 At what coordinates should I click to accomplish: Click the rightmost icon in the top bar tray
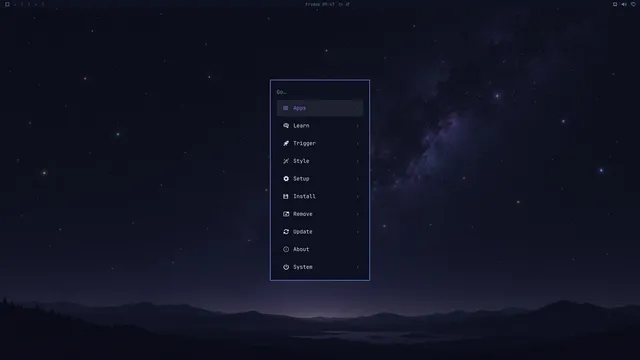pyautogui.click(x=633, y=4)
